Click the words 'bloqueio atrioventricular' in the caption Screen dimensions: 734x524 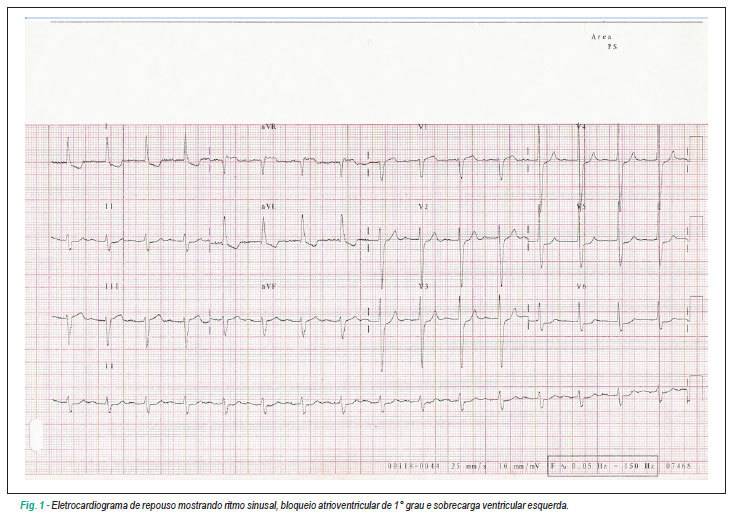(x=330, y=506)
